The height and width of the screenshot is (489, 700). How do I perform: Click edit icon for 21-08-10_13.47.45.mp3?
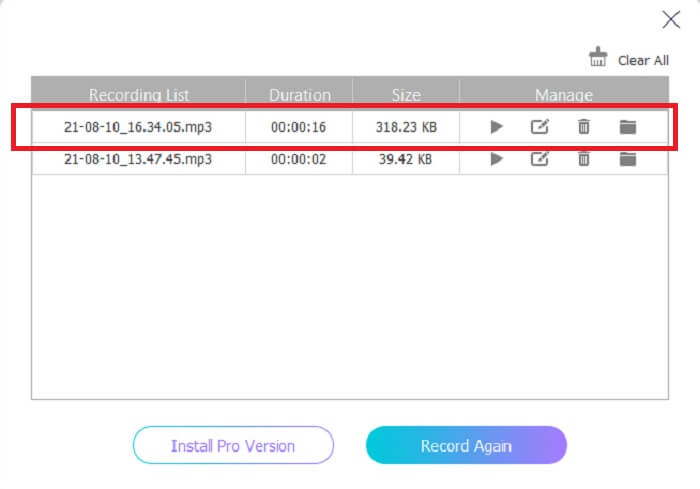click(x=540, y=159)
